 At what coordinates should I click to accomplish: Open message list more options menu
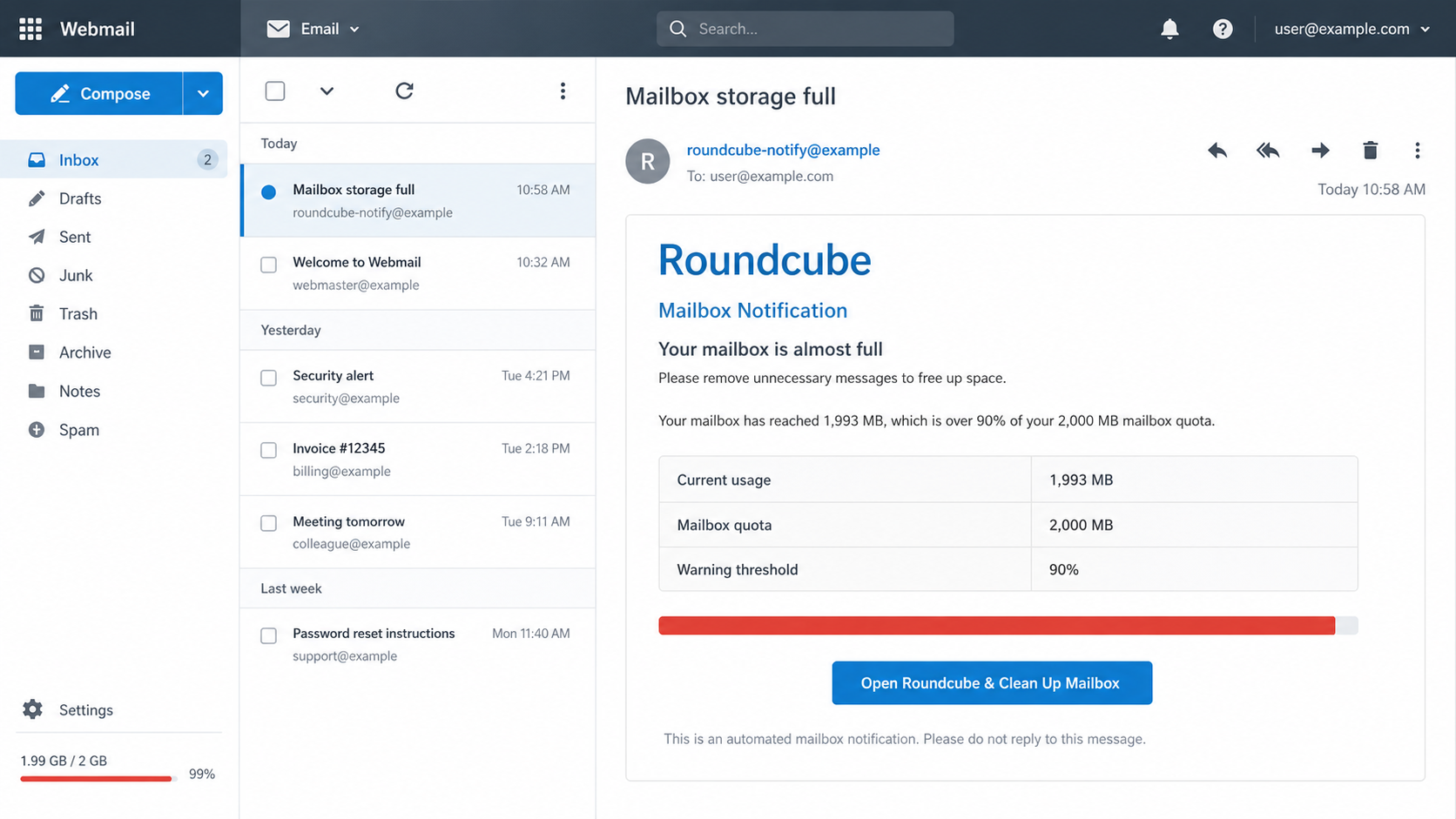[563, 91]
